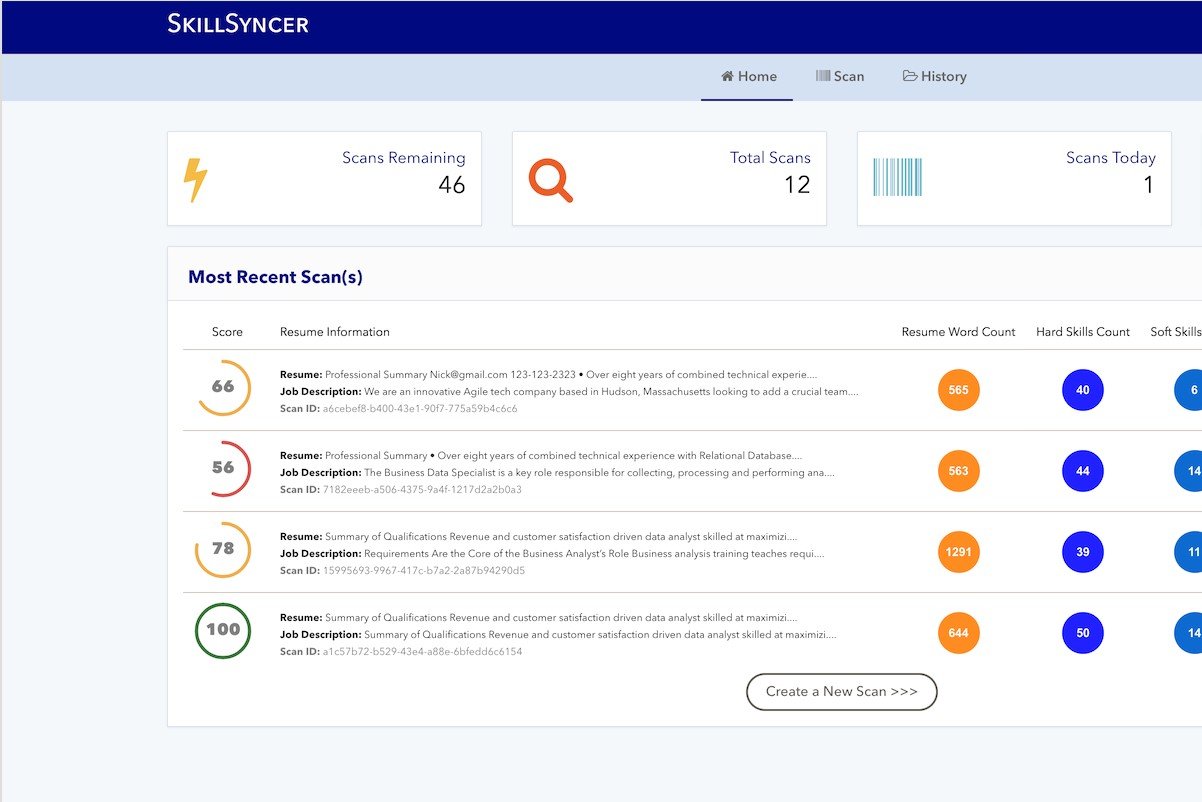Click the Scans Today label
1202x802 pixels.
[1111, 158]
